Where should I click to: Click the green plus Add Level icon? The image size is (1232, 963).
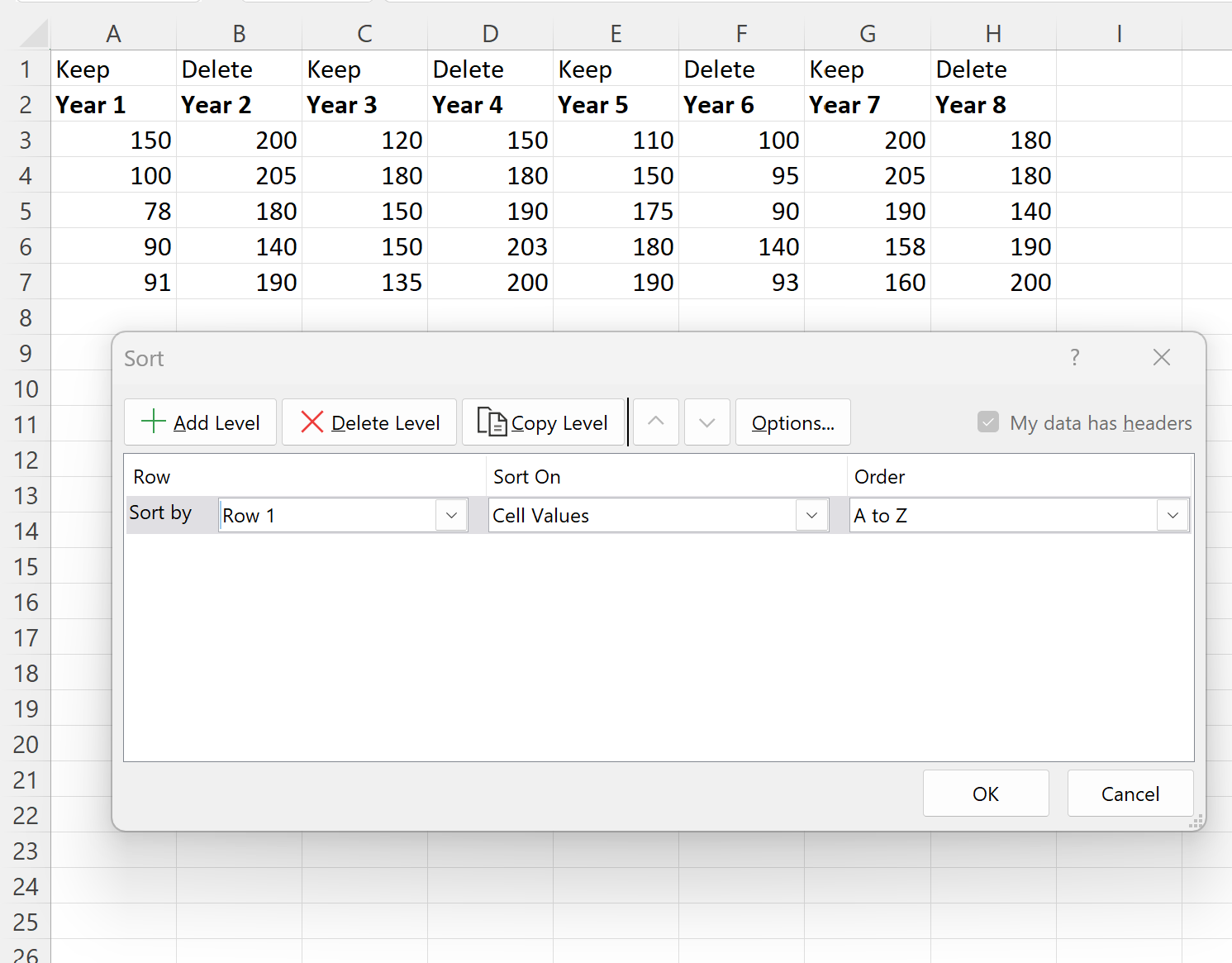(x=153, y=422)
